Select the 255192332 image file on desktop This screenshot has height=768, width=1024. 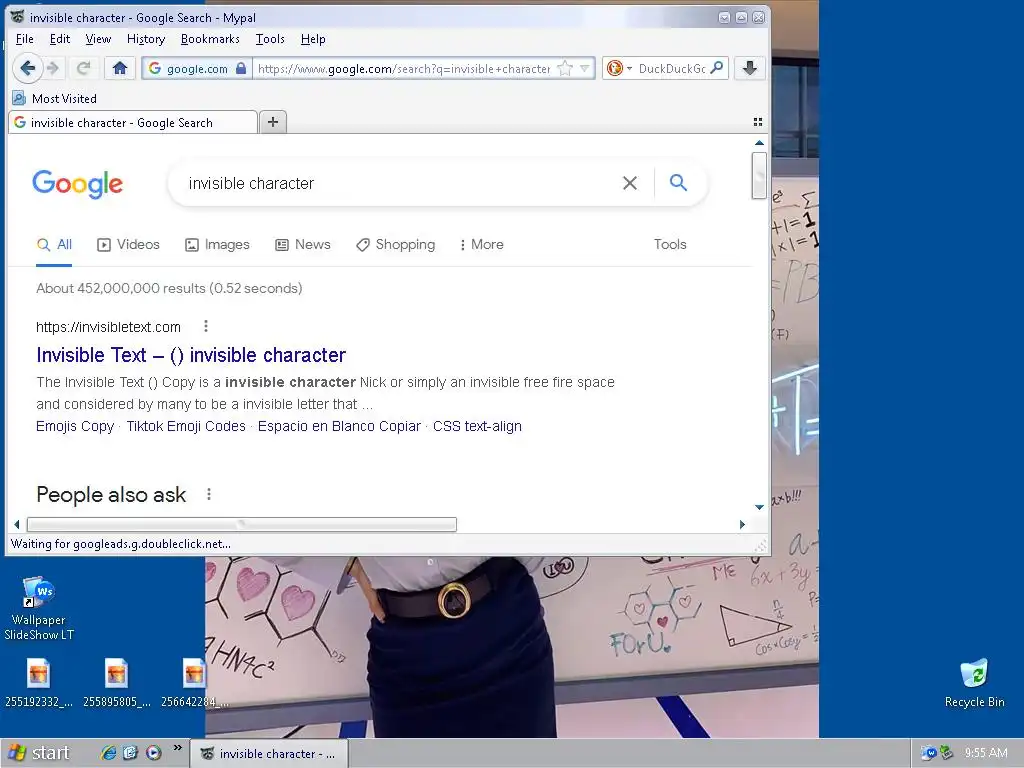point(39,683)
